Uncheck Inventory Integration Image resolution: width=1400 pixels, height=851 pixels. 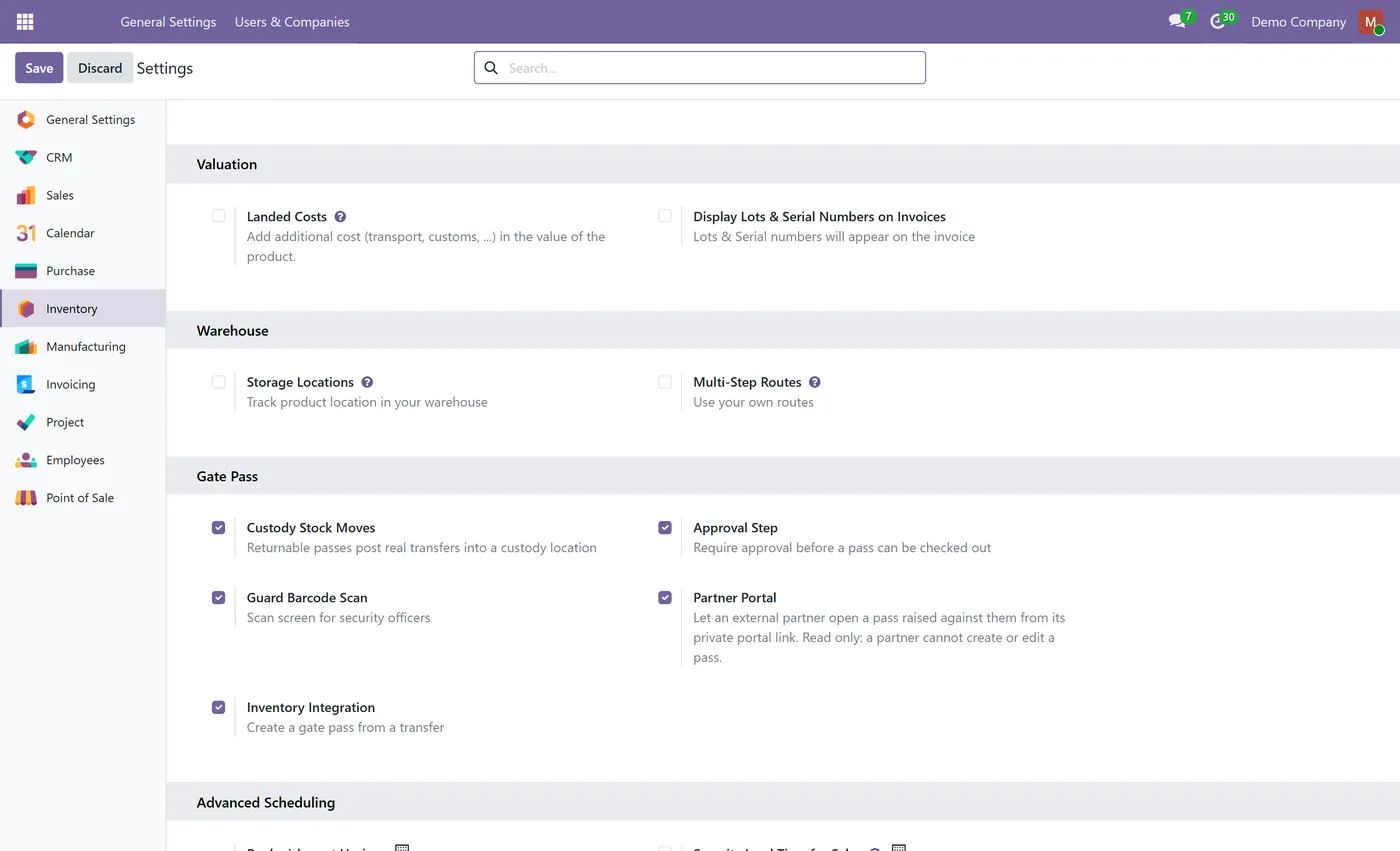218,707
